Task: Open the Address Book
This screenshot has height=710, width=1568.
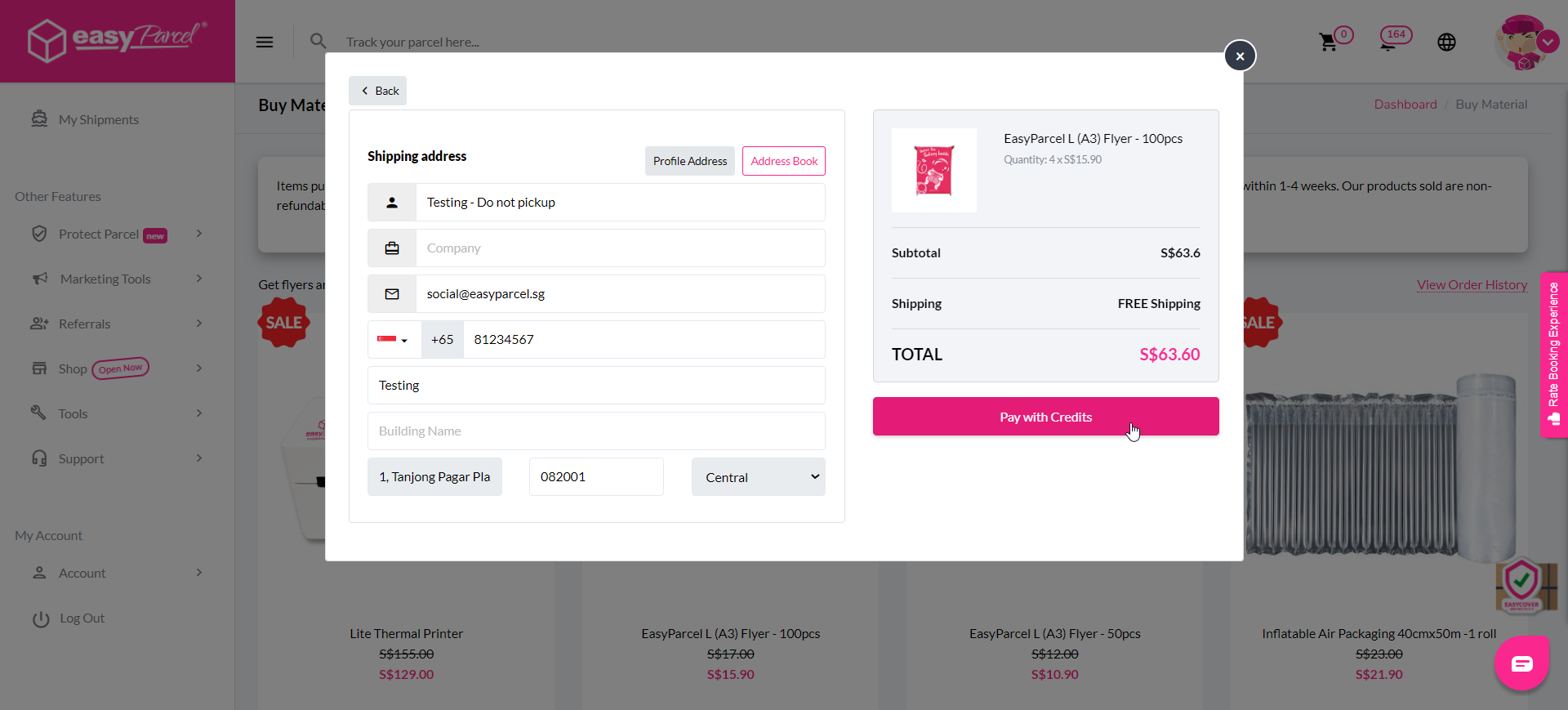Action: click(x=784, y=161)
